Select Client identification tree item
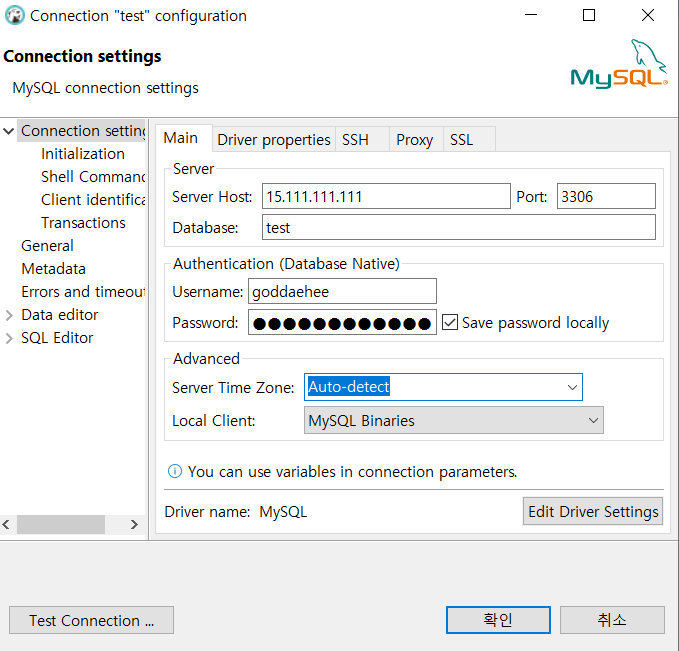Screen dimensions: 679x651 click(93, 200)
